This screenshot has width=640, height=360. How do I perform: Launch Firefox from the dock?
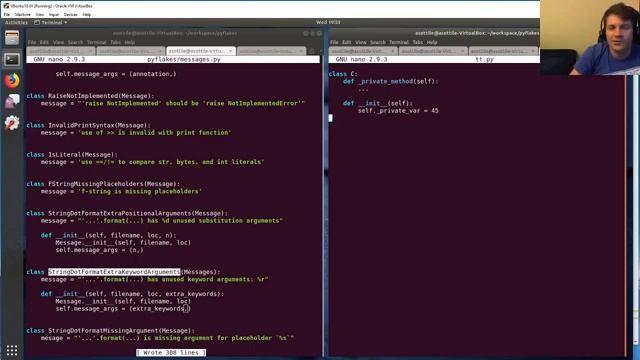[12, 80]
